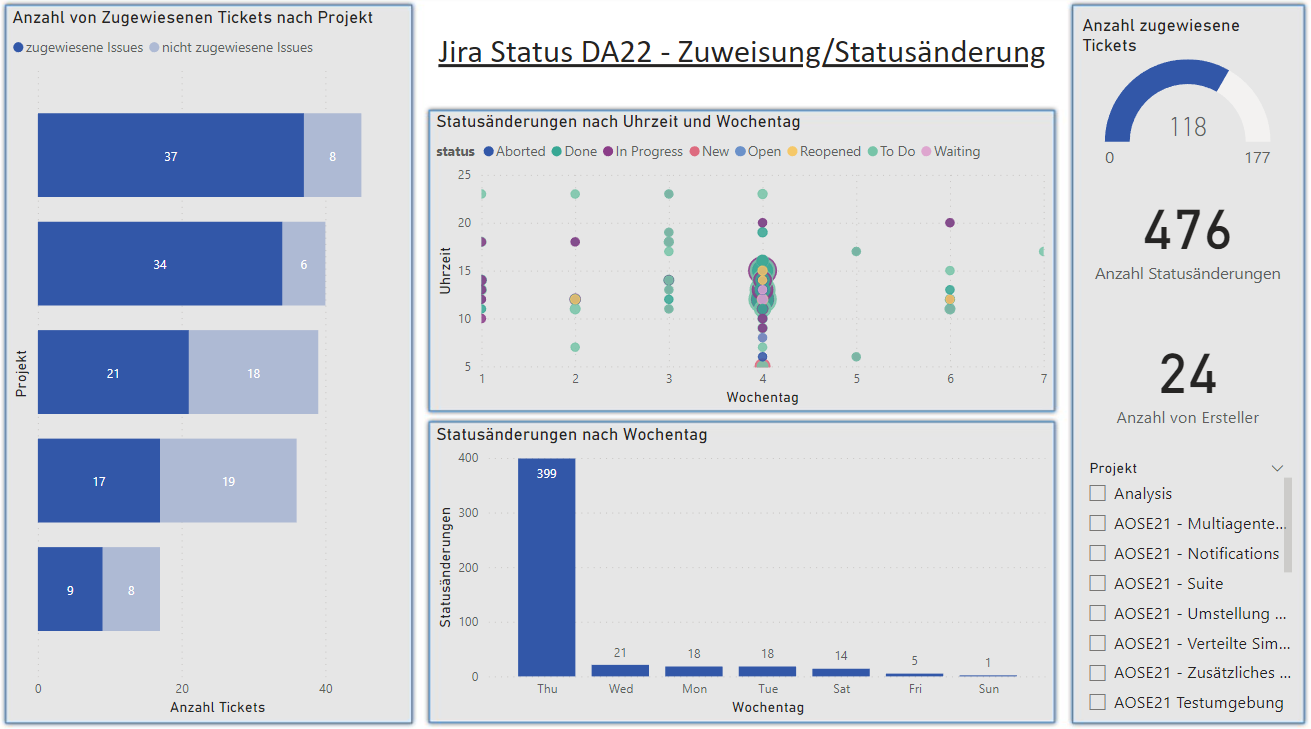Click the To Do legend marker

tap(873, 152)
